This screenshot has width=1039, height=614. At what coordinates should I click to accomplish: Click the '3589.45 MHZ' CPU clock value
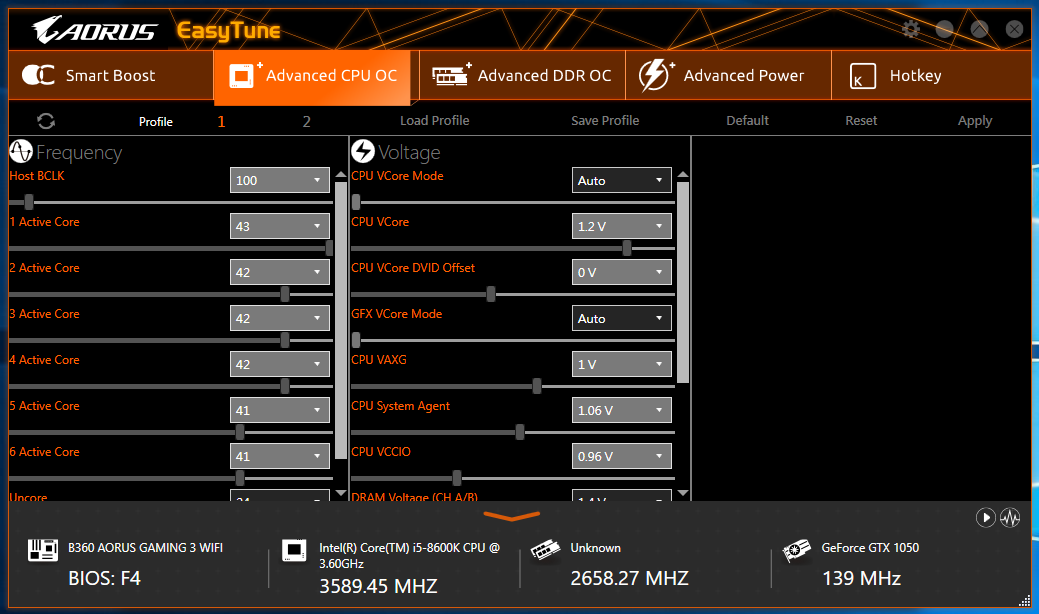378,586
